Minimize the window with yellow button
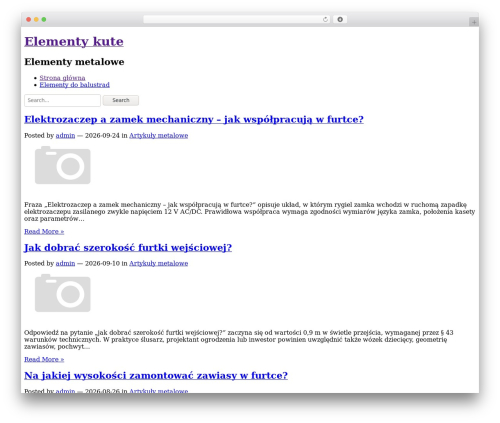This screenshot has width=500, height=423. pyautogui.click(x=36, y=19)
